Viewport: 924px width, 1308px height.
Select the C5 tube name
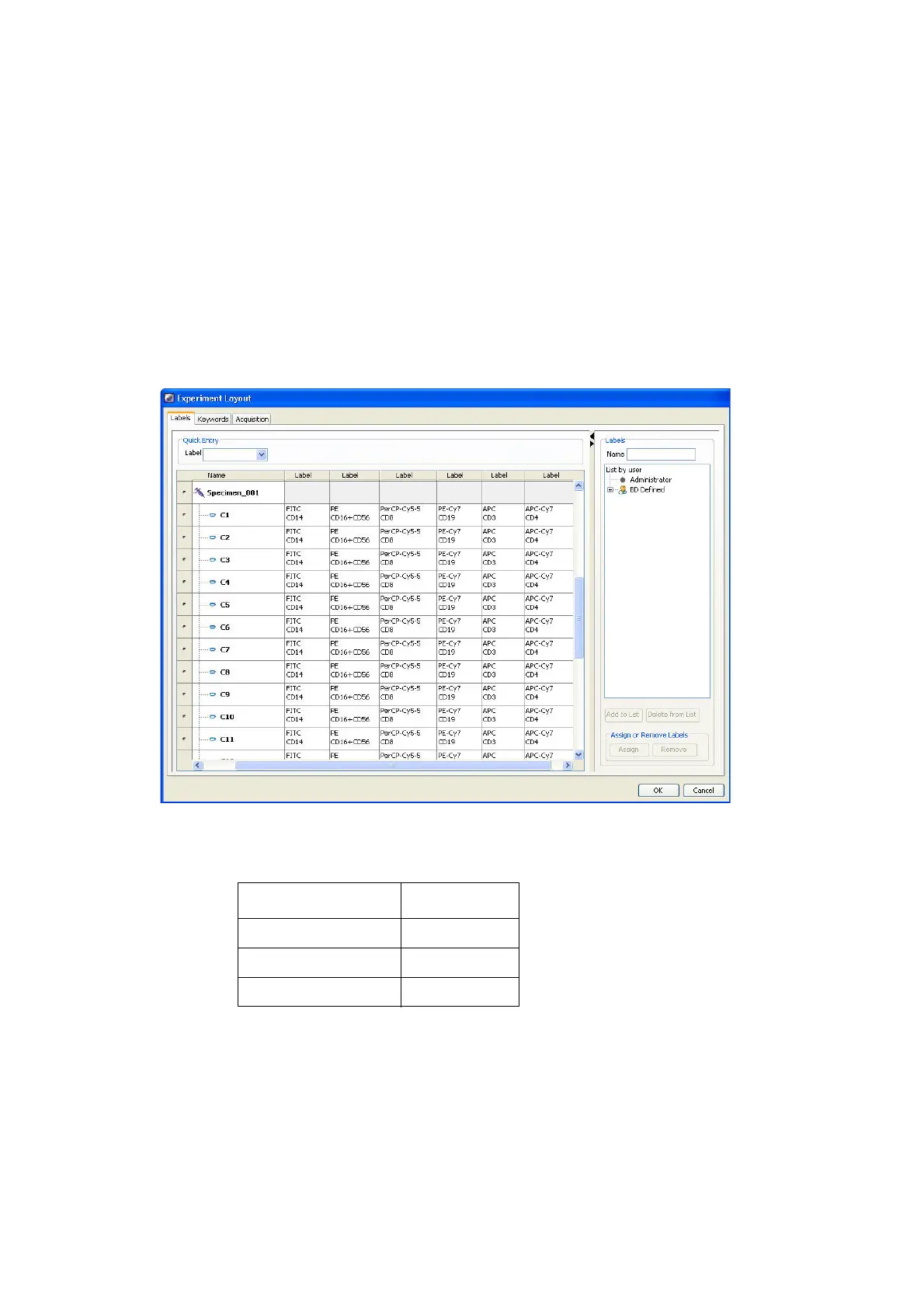(224, 604)
